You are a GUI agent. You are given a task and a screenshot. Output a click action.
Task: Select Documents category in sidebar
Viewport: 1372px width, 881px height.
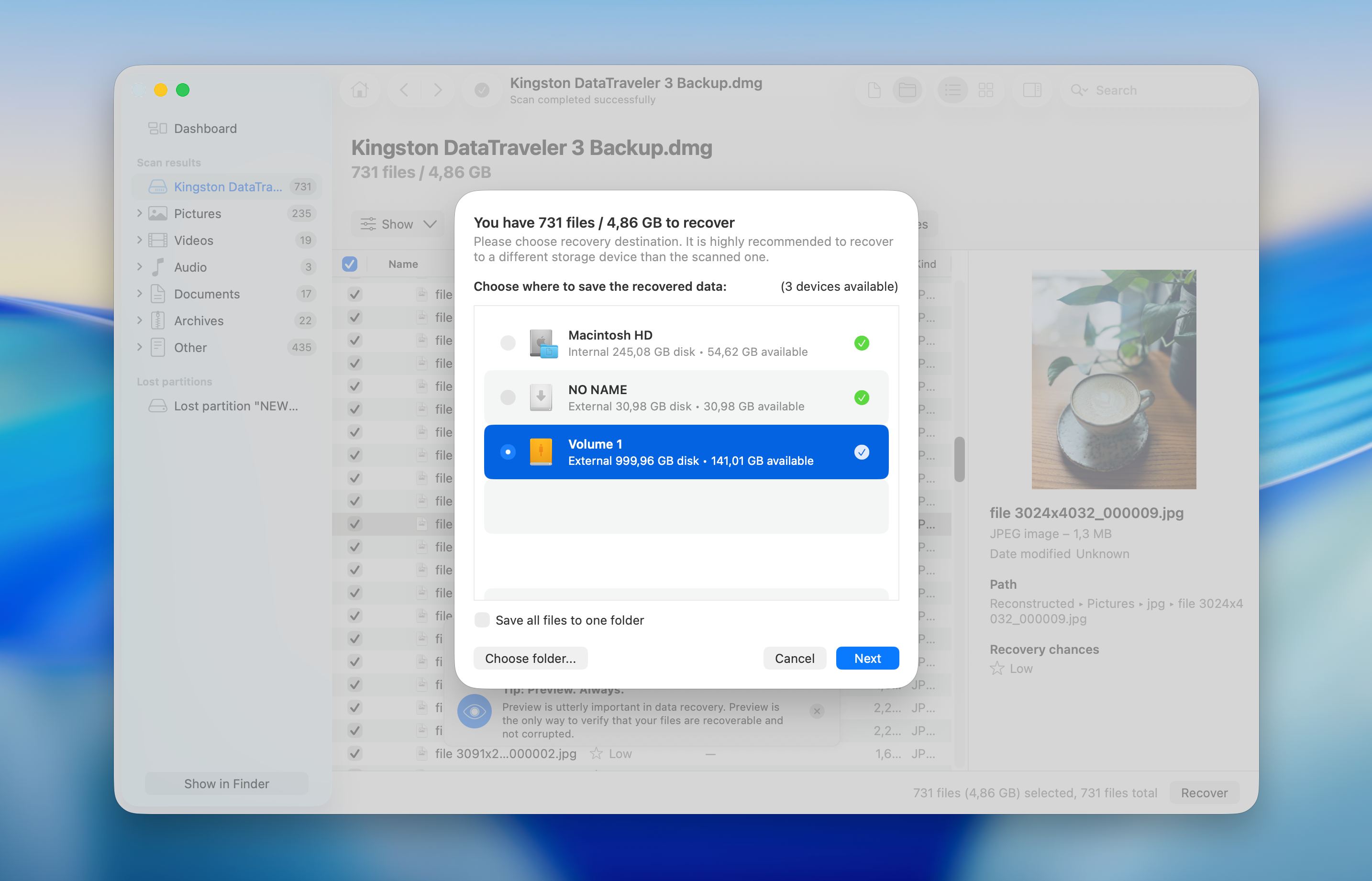pyautogui.click(x=227, y=294)
